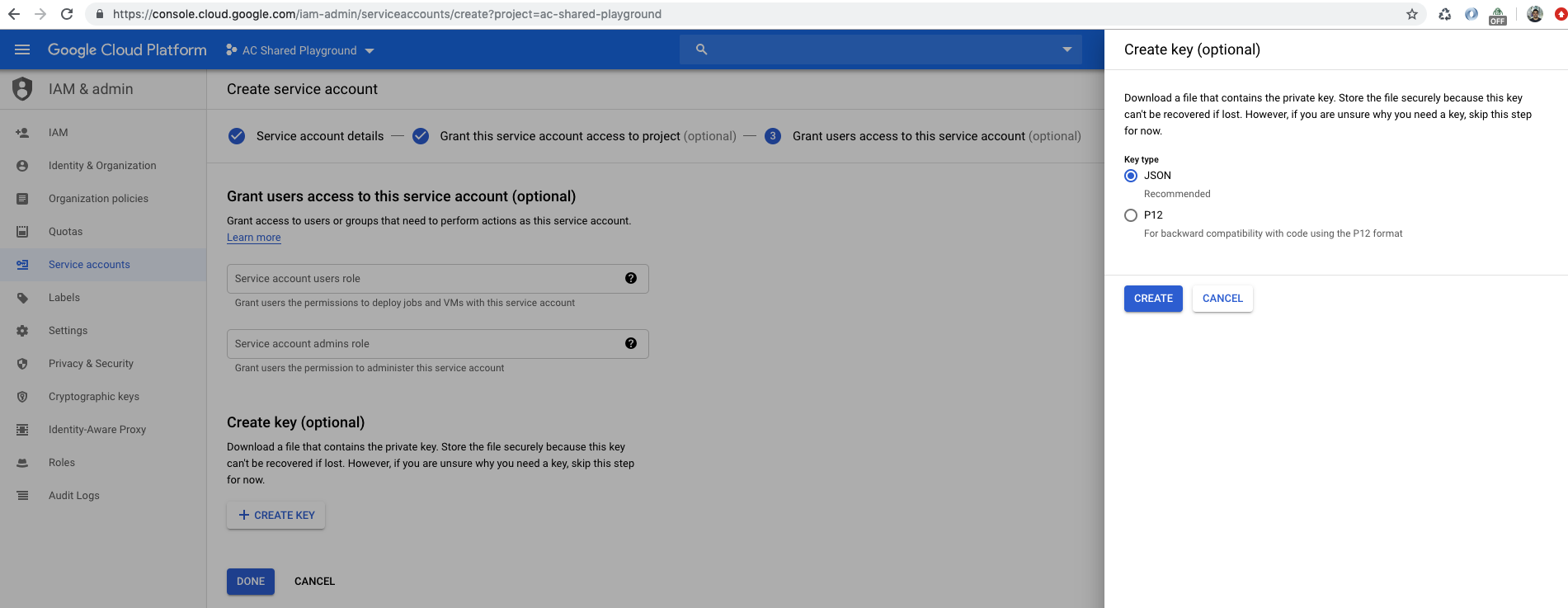Click the Organization policies list icon
1568x608 pixels.
click(x=22, y=198)
